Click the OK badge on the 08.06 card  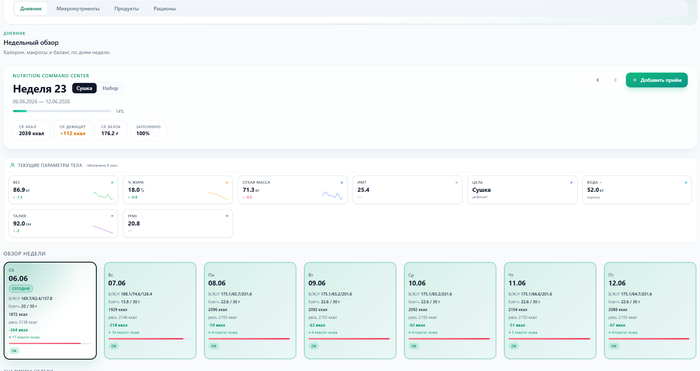tap(214, 346)
